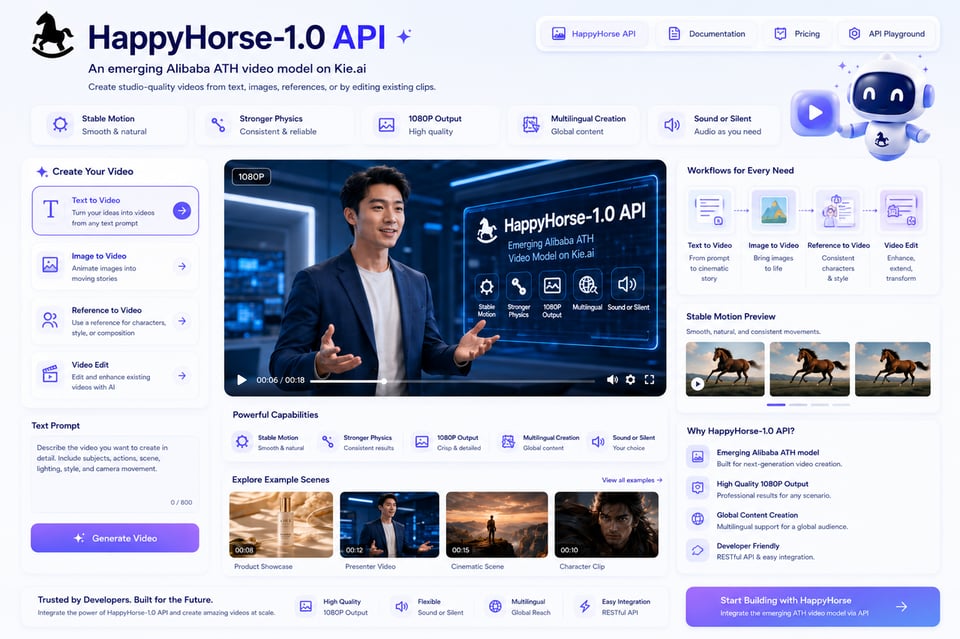The height and width of the screenshot is (639, 960).
Task: Click the rocking horse logo icon
Action: [x=53, y=36]
